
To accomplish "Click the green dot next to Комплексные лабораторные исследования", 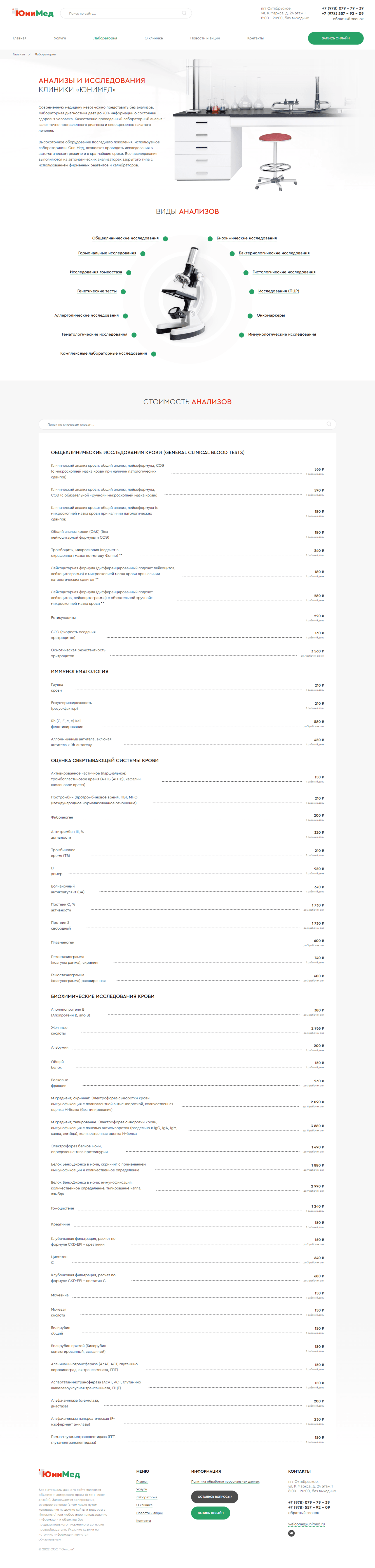I will [x=153, y=354].
